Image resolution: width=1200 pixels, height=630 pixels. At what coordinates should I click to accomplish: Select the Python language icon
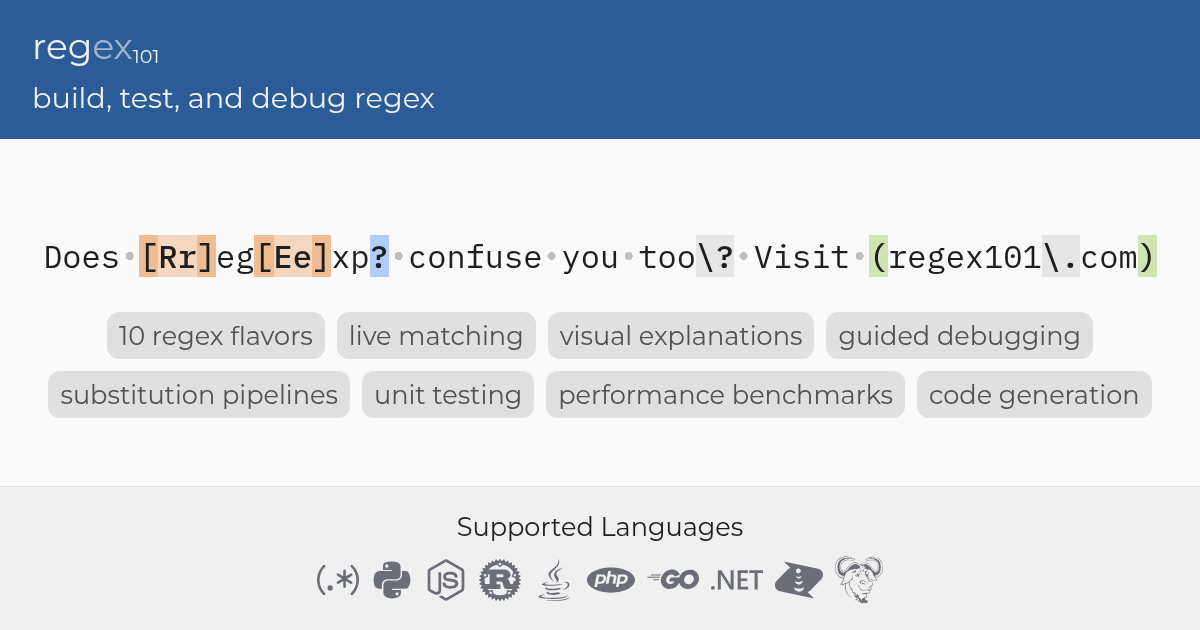click(392, 579)
